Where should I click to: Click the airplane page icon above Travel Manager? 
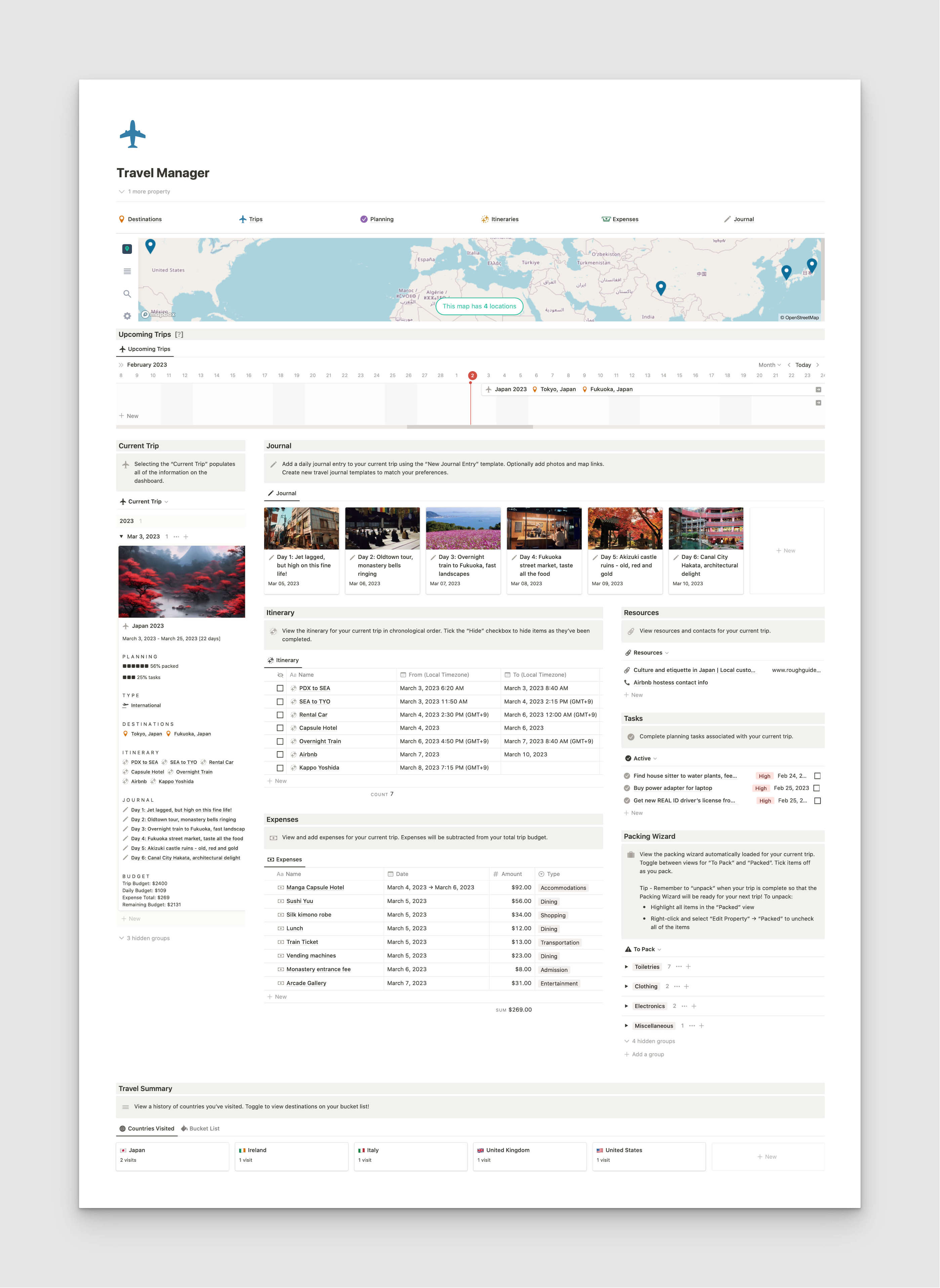click(x=133, y=134)
